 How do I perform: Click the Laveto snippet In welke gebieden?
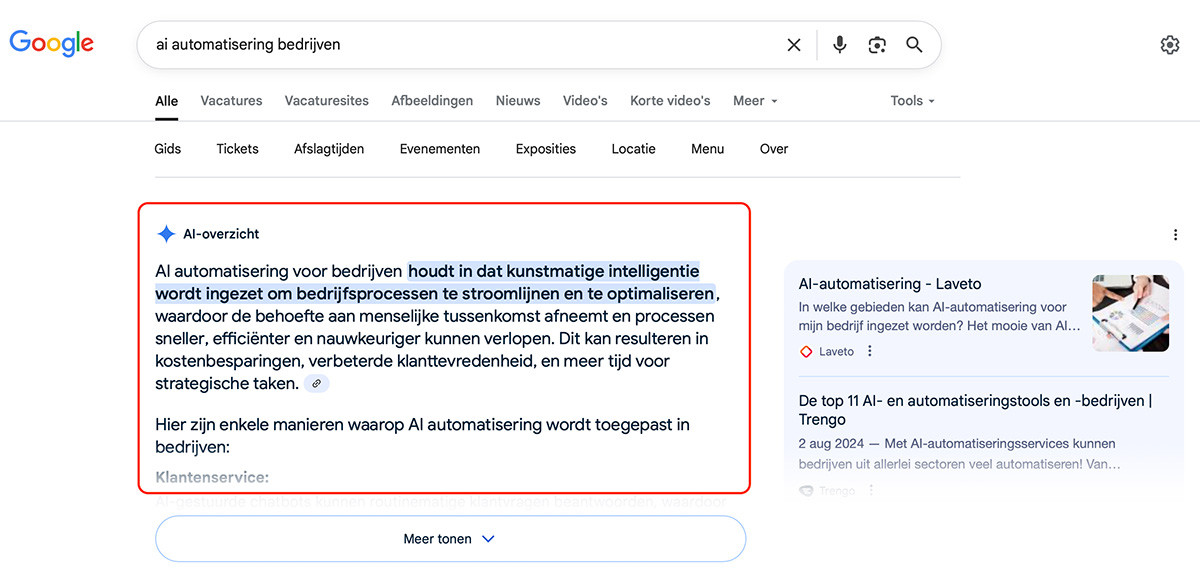pos(940,317)
